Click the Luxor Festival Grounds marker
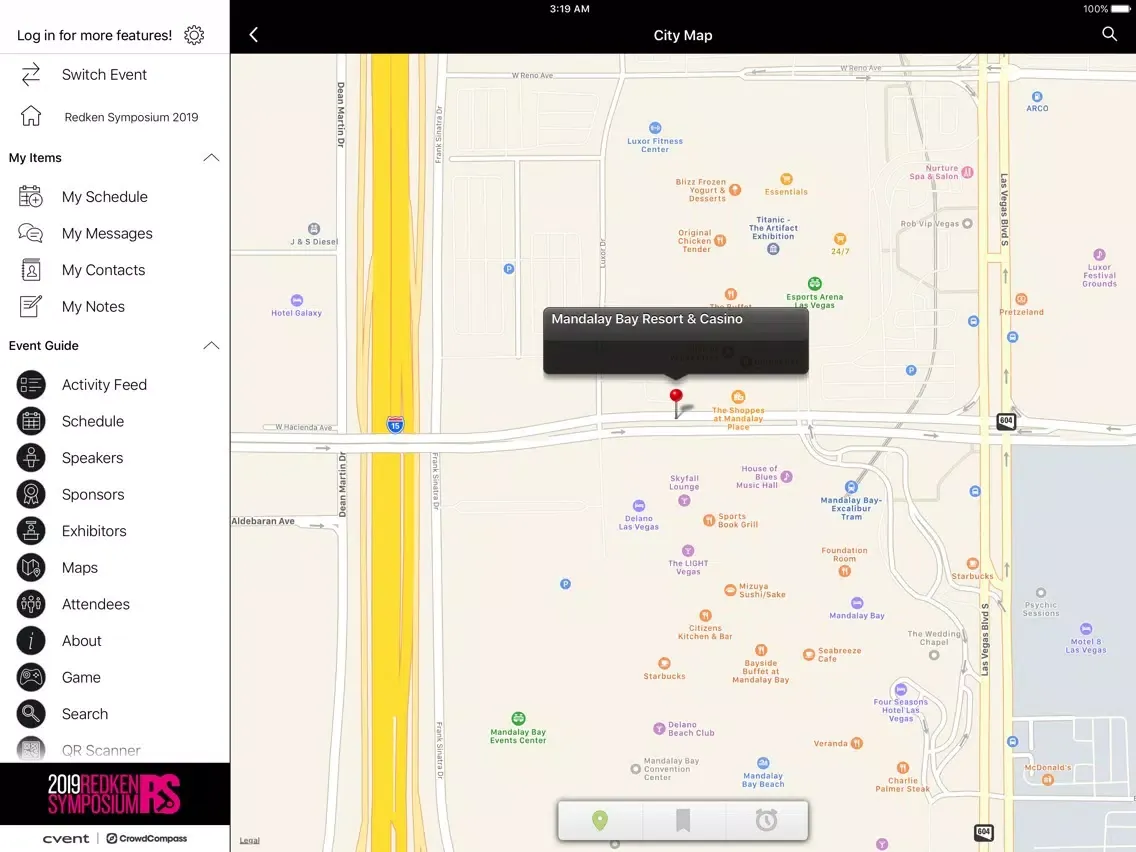The width and height of the screenshot is (1136, 852). pos(1099,254)
